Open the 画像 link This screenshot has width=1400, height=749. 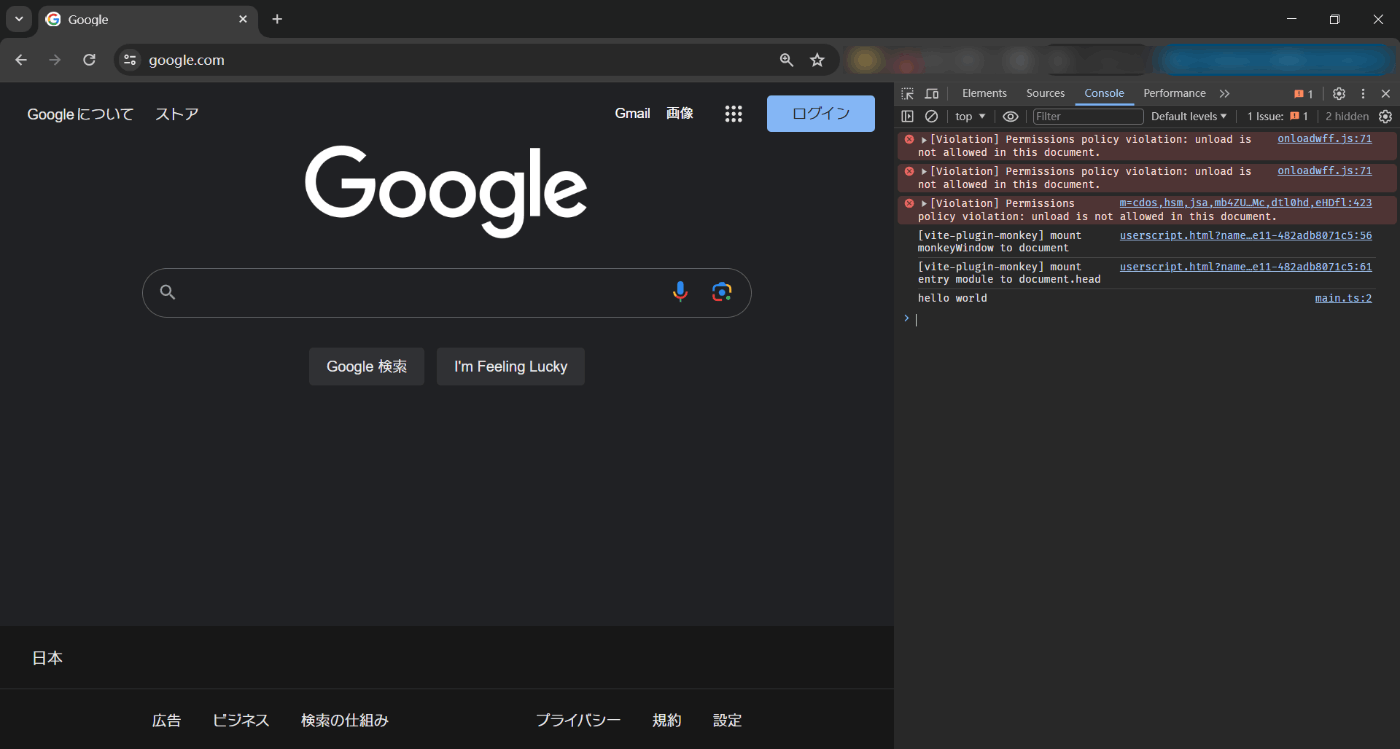tap(680, 113)
